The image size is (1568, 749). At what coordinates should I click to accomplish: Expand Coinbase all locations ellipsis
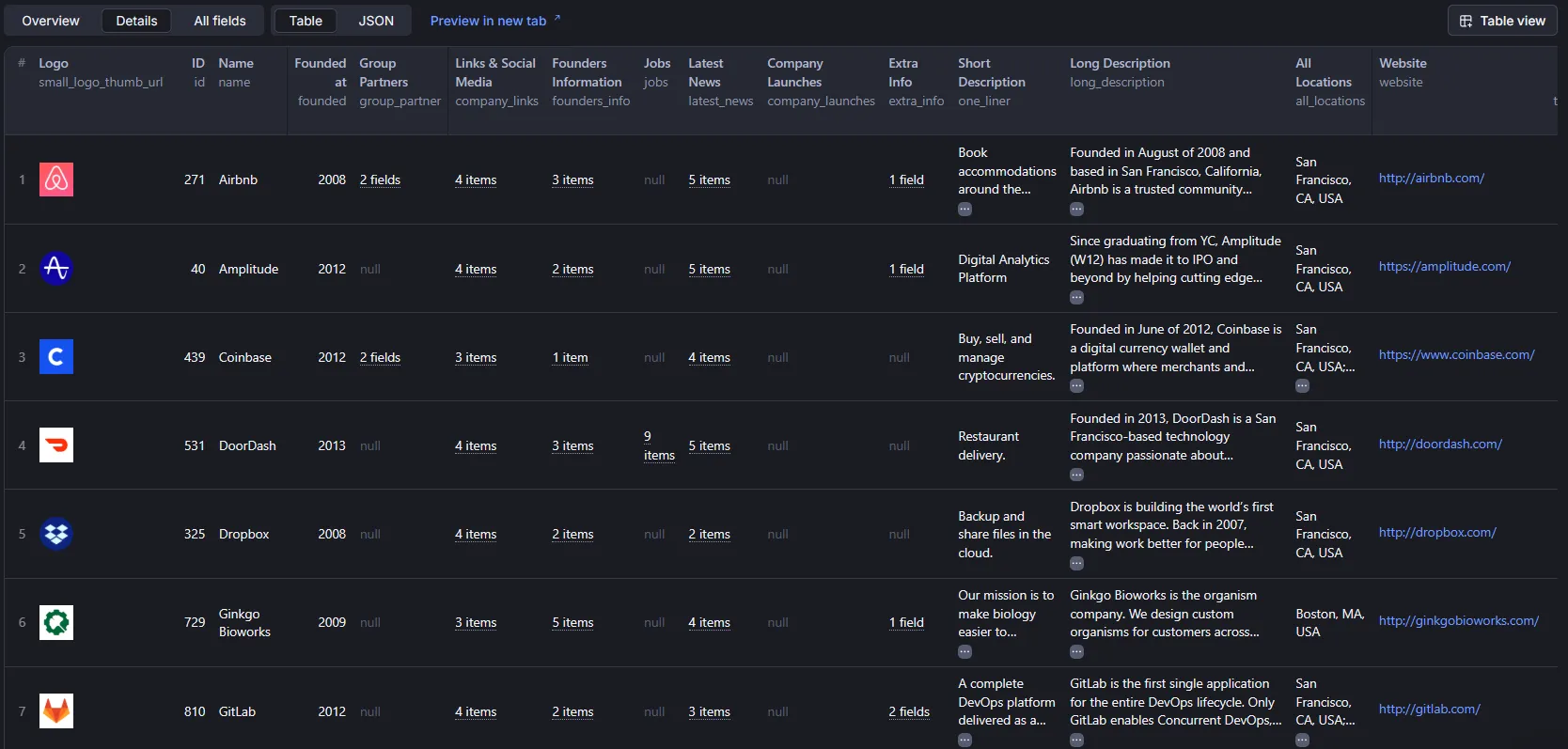tap(1302, 386)
